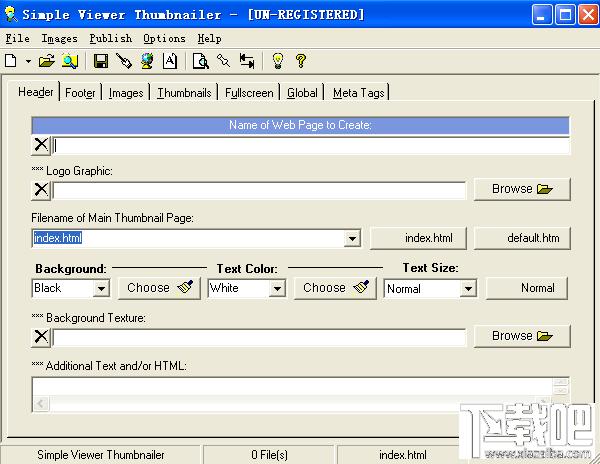
Task: Open the Help menu
Action: (209, 39)
